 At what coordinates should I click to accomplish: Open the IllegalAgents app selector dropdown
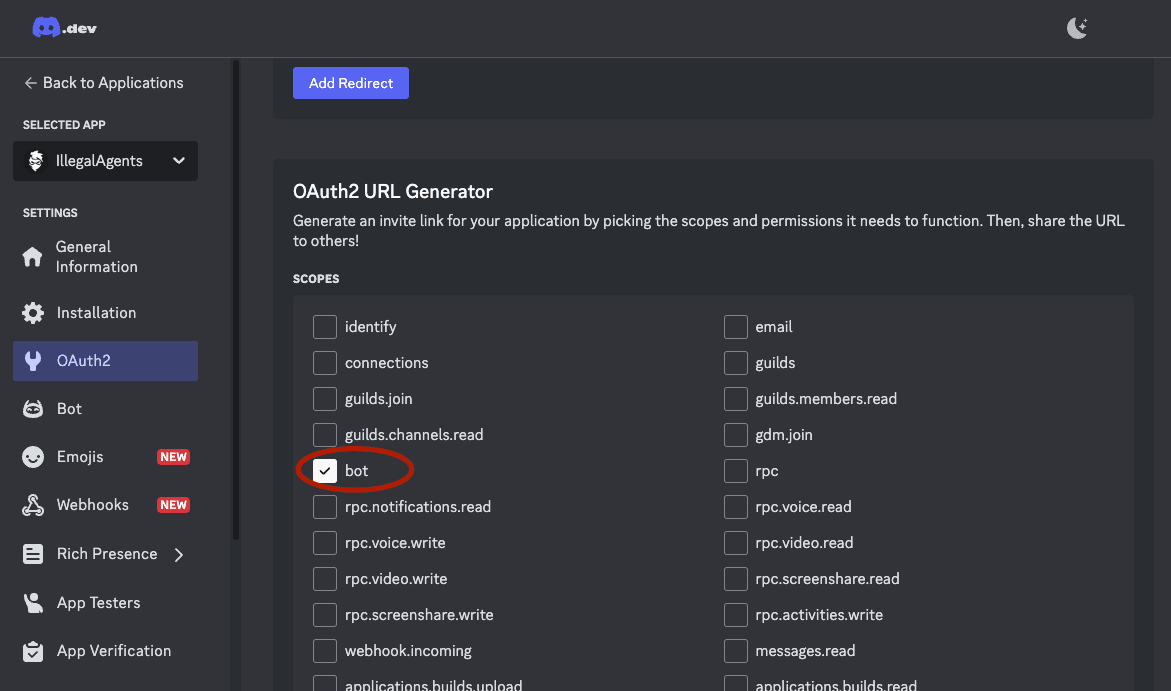point(105,161)
